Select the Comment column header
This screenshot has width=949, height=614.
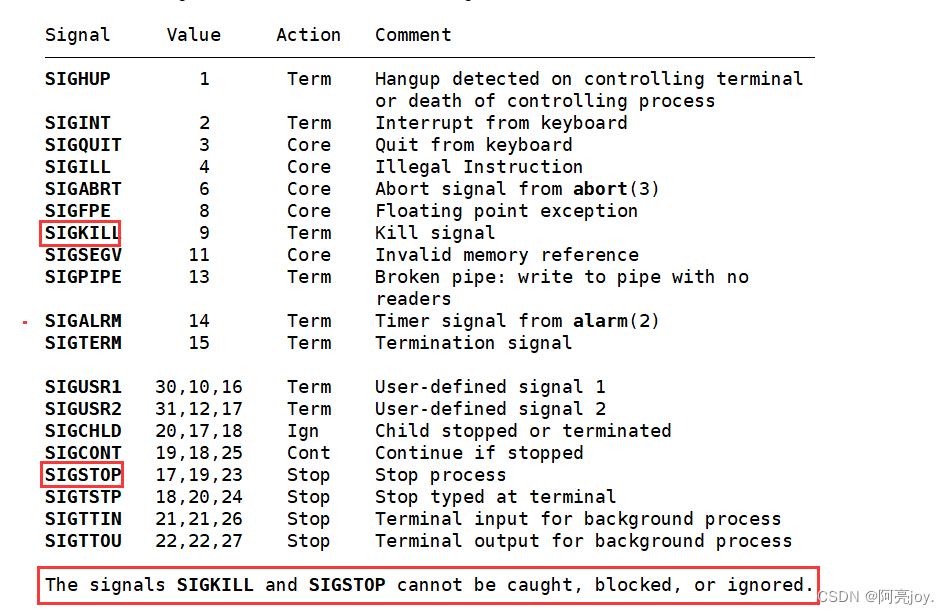point(413,35)
